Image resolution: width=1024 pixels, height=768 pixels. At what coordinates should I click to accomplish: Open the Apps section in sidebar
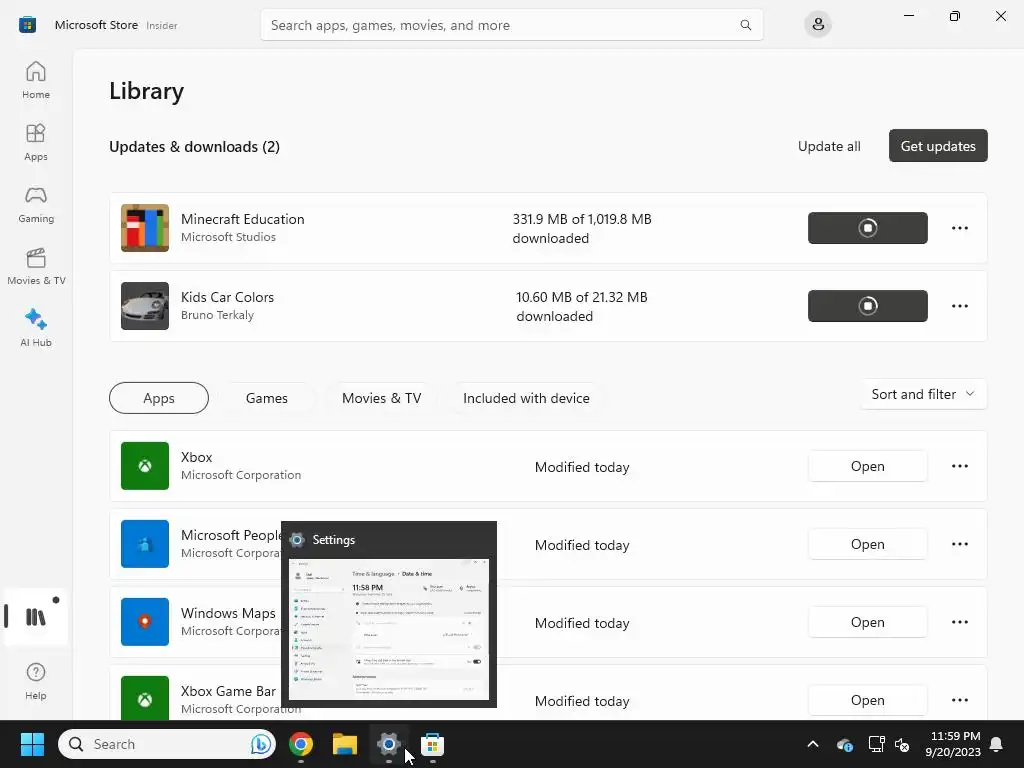coord(36,142)
